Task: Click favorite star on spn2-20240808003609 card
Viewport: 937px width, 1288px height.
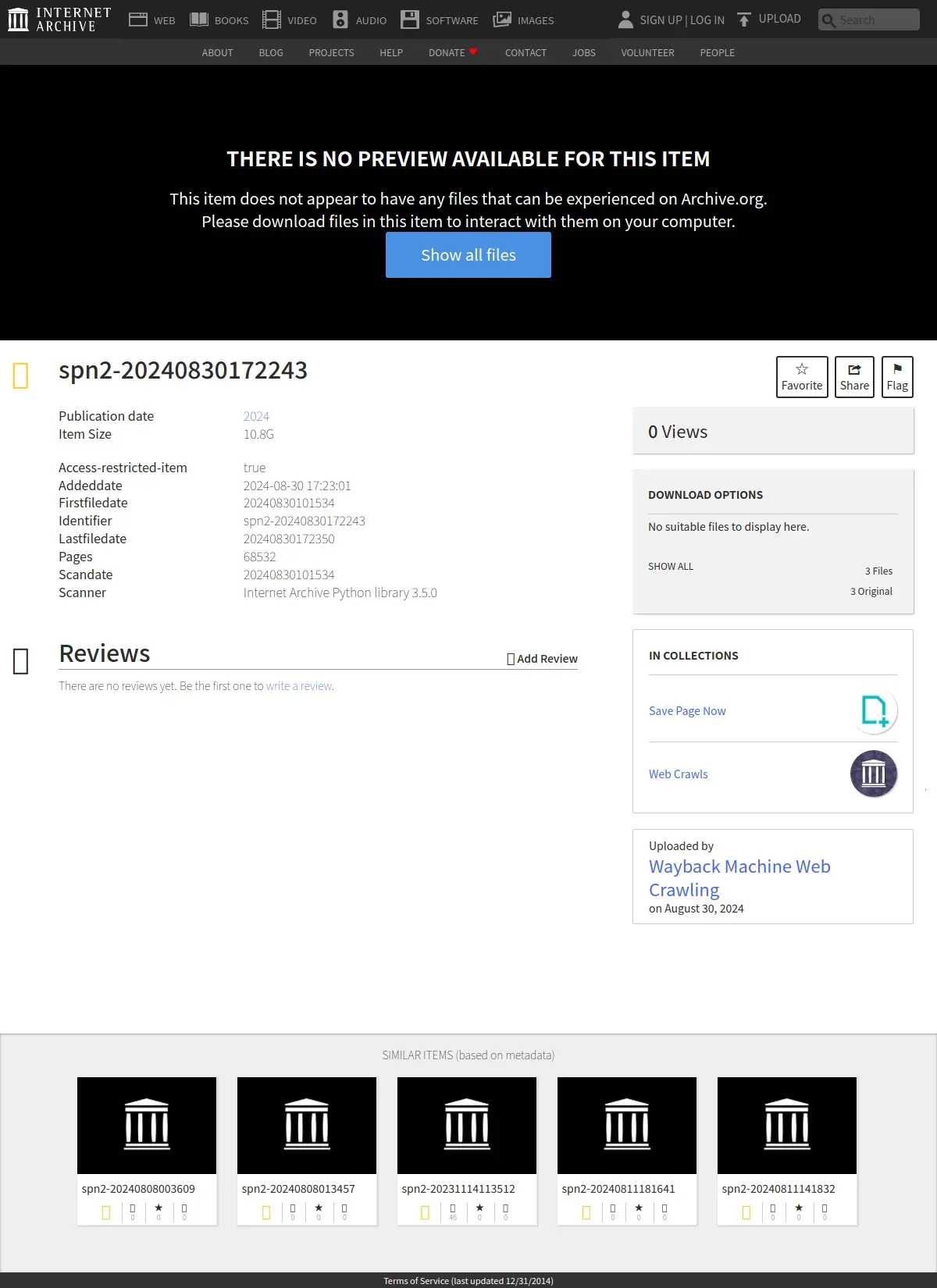Action: point(159,1208)
